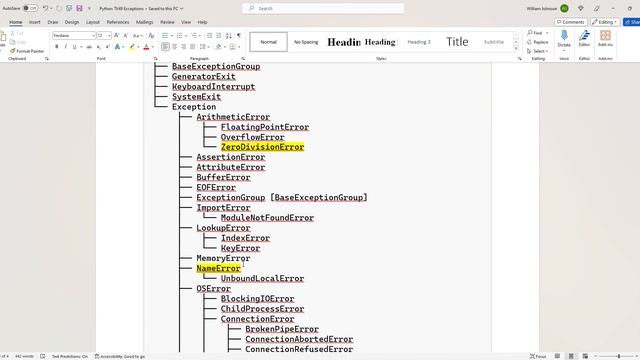Image resolution: width=640 pixels, height=360 pixels.
Task: Toggle Bold formatting
Action: 57,47
